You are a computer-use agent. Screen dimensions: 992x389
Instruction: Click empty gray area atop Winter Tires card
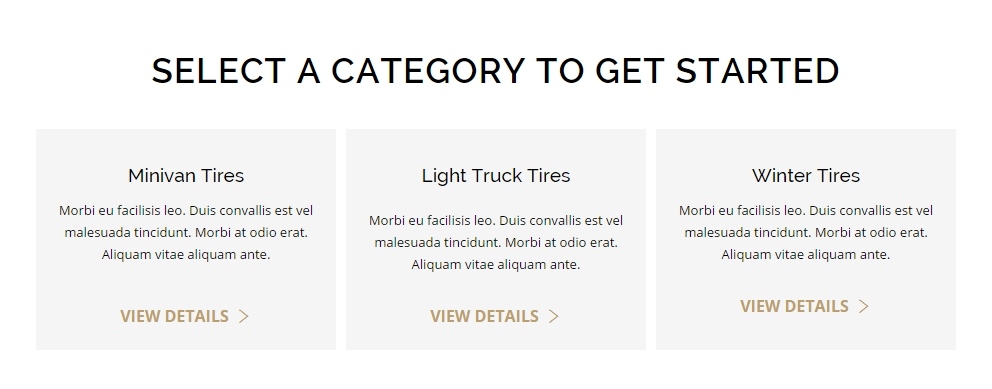806,145
